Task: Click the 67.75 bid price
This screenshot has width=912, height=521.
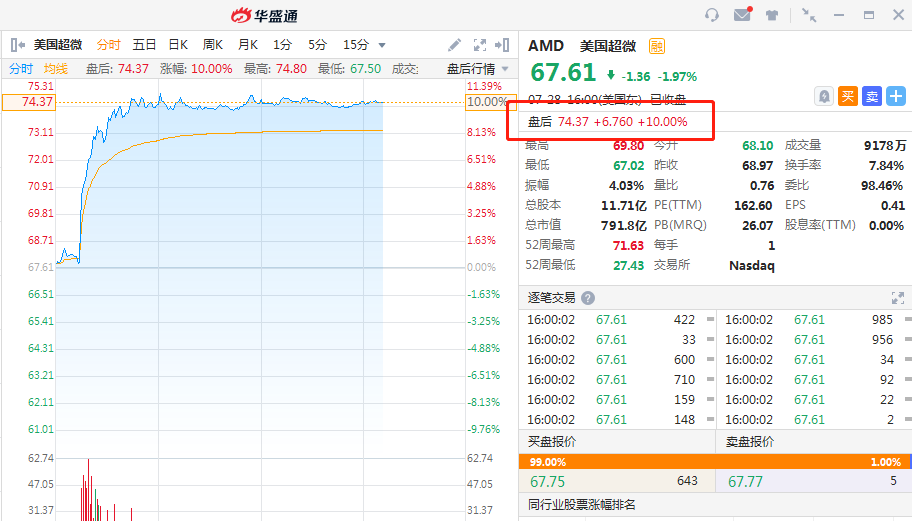Action: pyautogui.click(x=550, y=481)
